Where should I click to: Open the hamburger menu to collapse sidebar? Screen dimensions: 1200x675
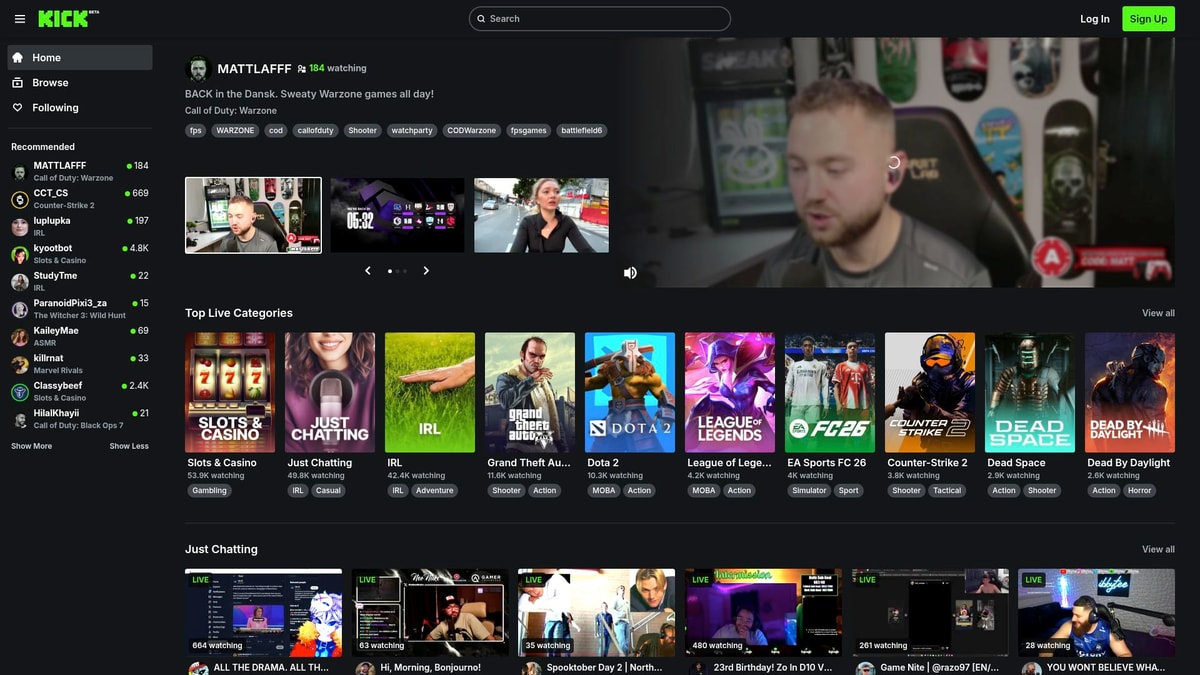(20, 18)
